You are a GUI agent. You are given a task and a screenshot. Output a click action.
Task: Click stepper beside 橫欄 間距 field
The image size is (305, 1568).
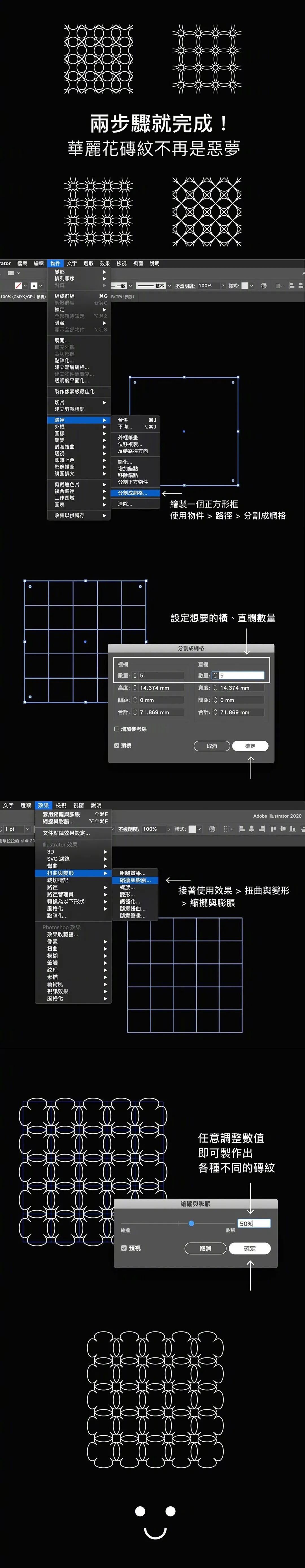(x=135, y=700)
